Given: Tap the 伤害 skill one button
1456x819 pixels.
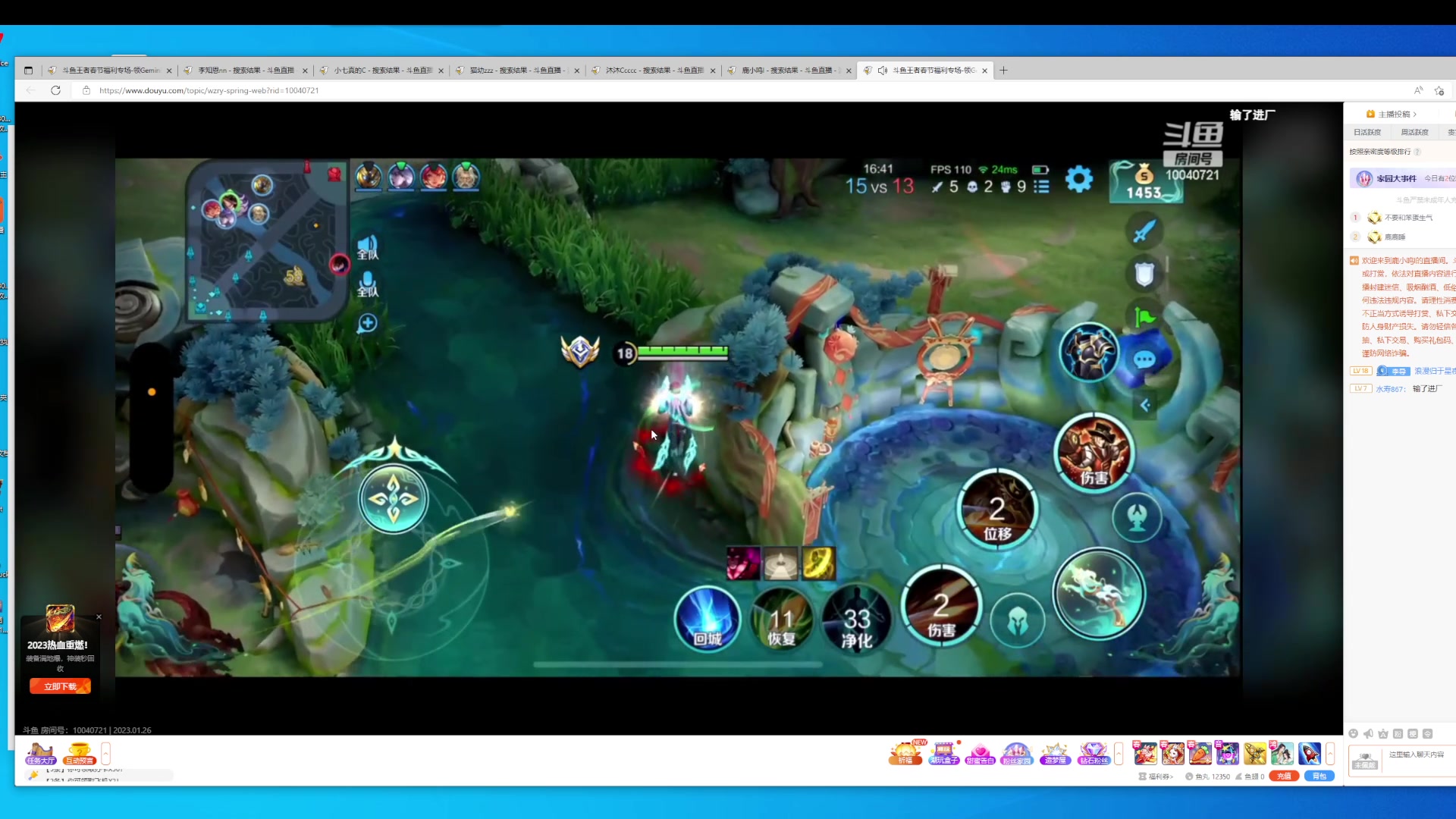Looking at the screenshot, I should pos(941,607).
